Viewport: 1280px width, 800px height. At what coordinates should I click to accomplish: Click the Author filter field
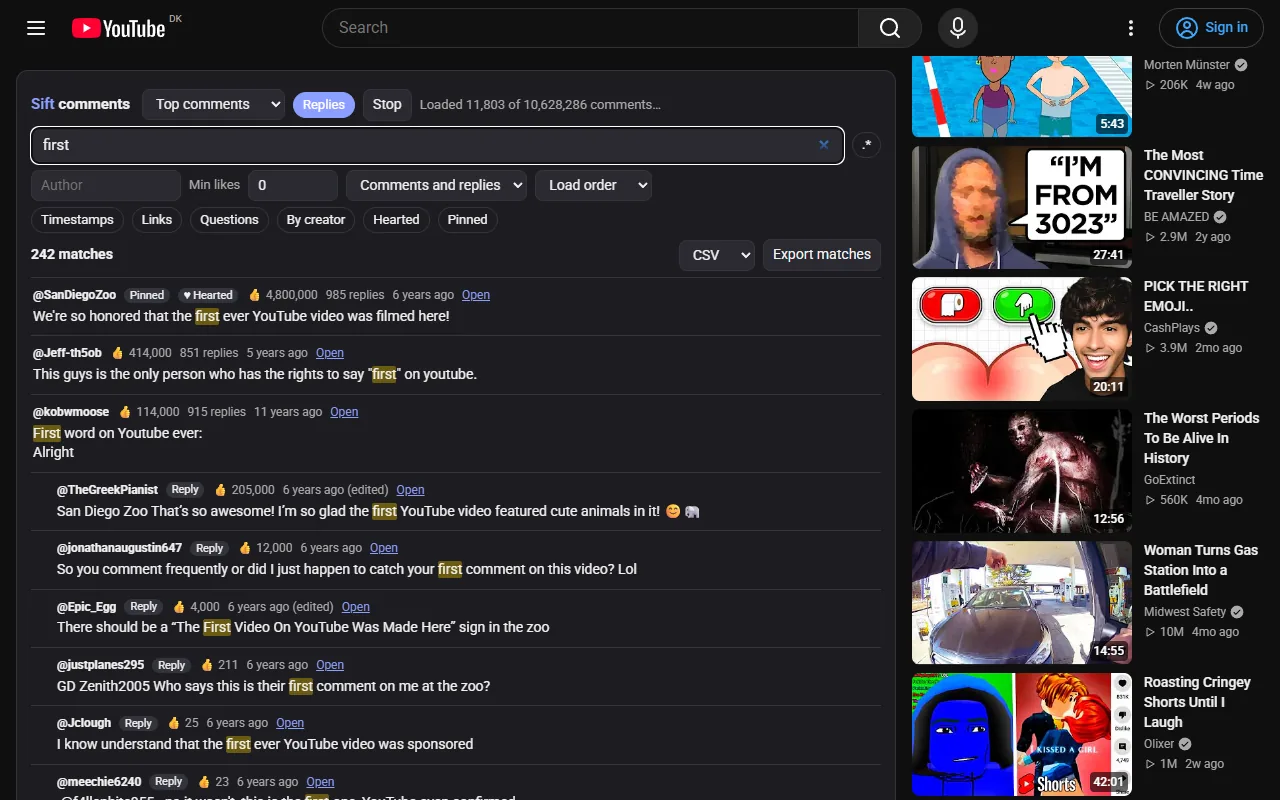coord(106,185)
